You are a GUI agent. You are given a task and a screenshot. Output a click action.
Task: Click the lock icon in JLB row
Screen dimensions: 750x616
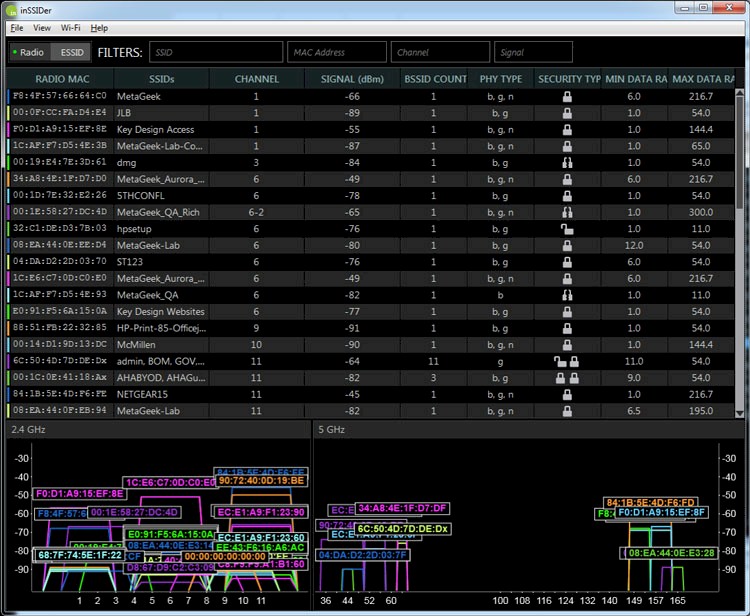567,113
